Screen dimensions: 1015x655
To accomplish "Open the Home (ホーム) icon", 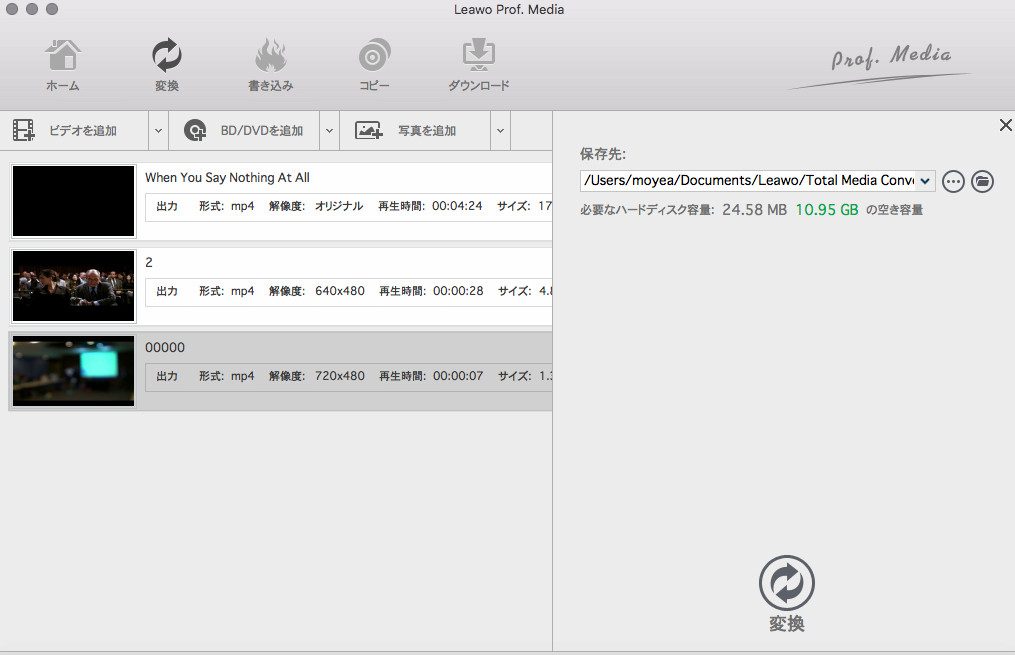I will pos(63,66).
